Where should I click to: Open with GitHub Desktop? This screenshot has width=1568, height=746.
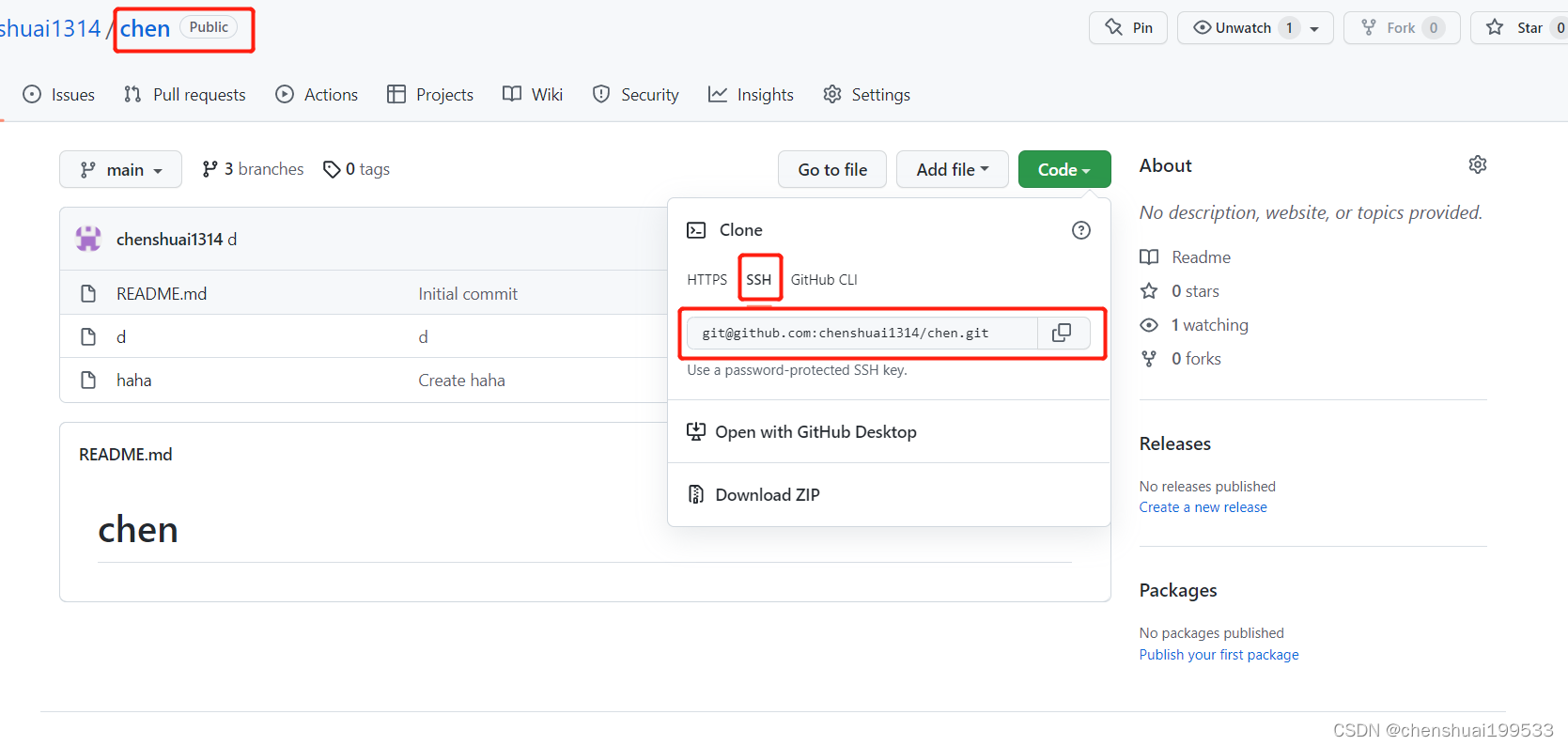pyautogui.click(x=815, y=432)
